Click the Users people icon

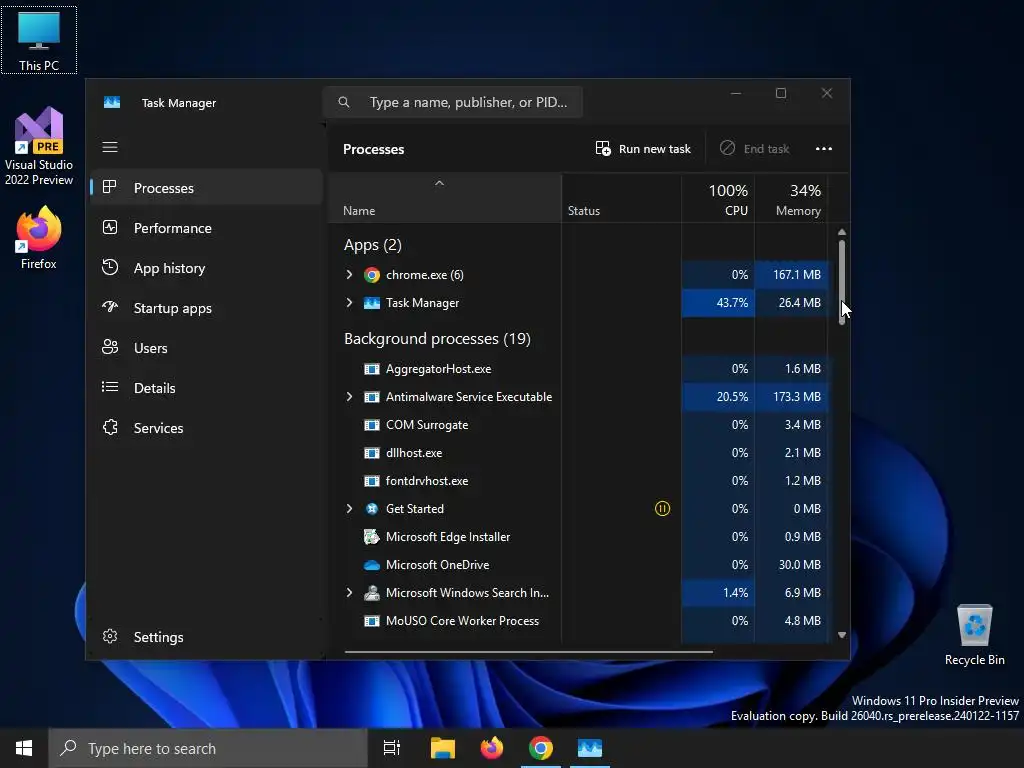[110, 347]
